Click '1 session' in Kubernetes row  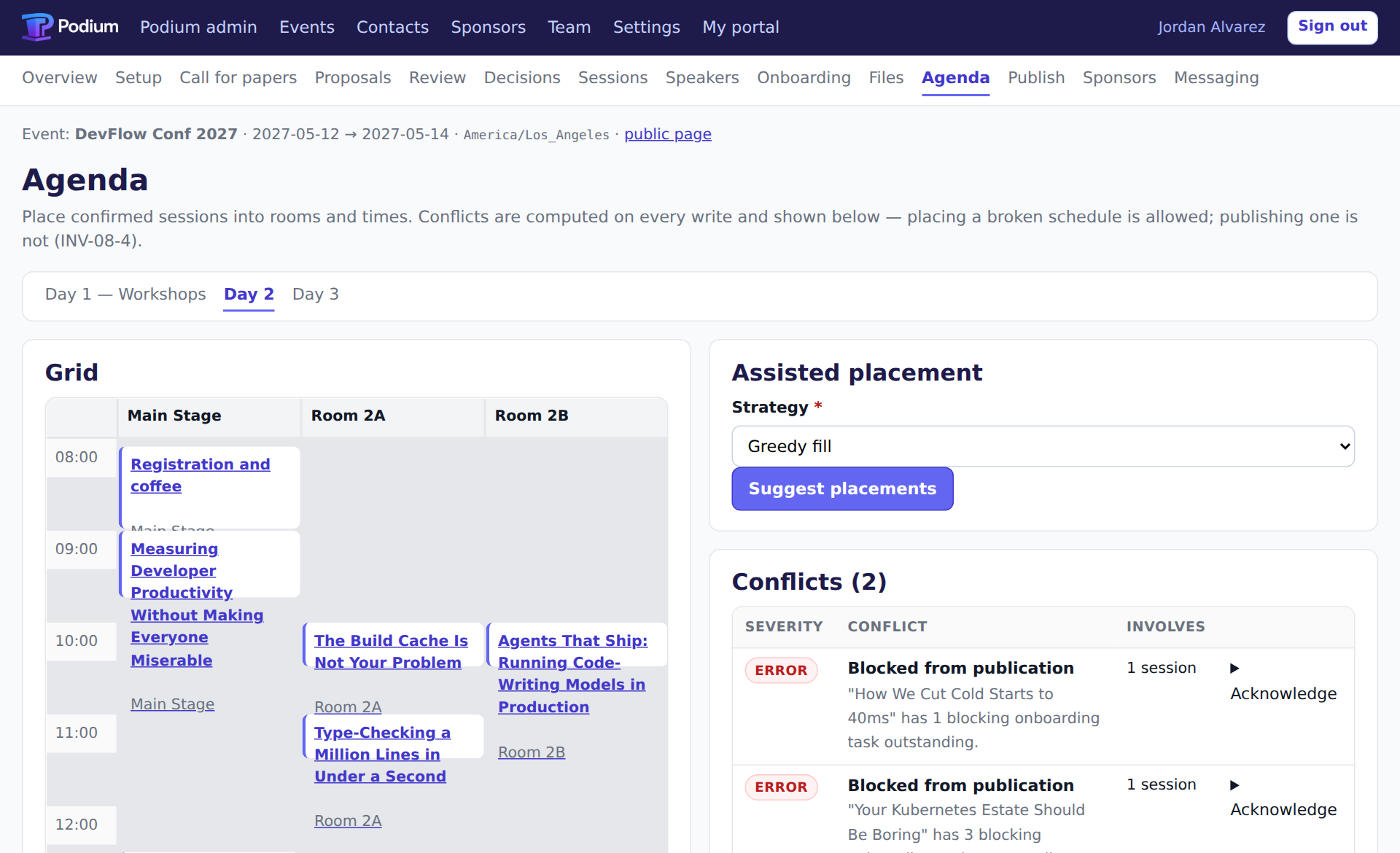[x=1162, y=784]
